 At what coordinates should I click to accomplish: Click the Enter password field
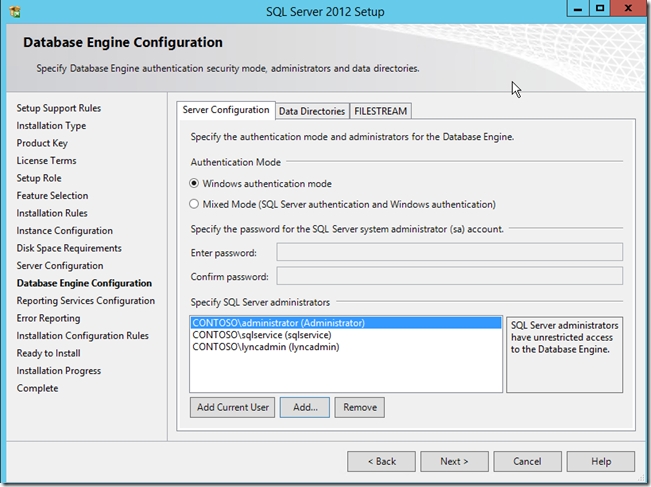pyautogui.click(x=450, y=252)
